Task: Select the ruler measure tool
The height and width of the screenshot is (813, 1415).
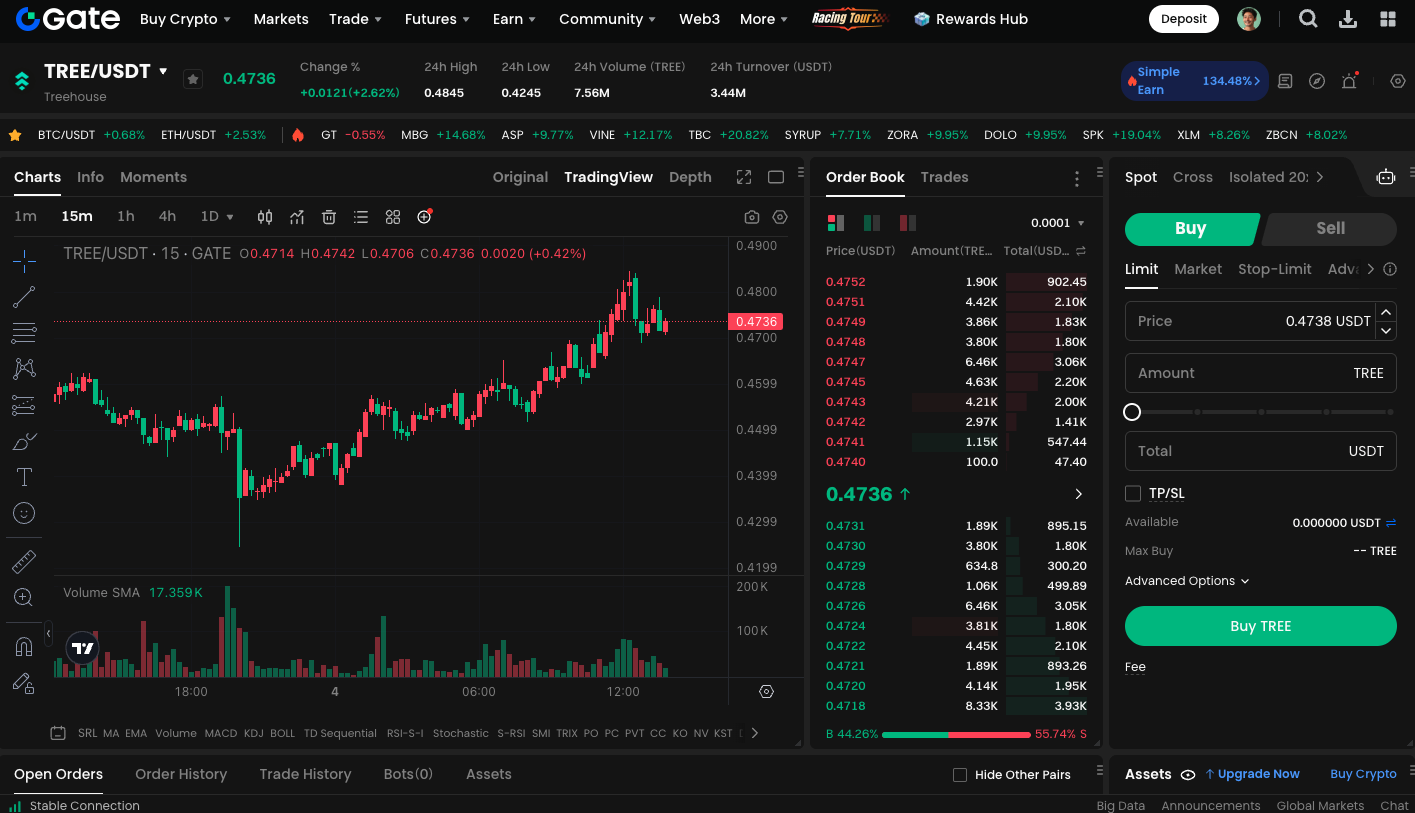Action: tap(24, 561)
